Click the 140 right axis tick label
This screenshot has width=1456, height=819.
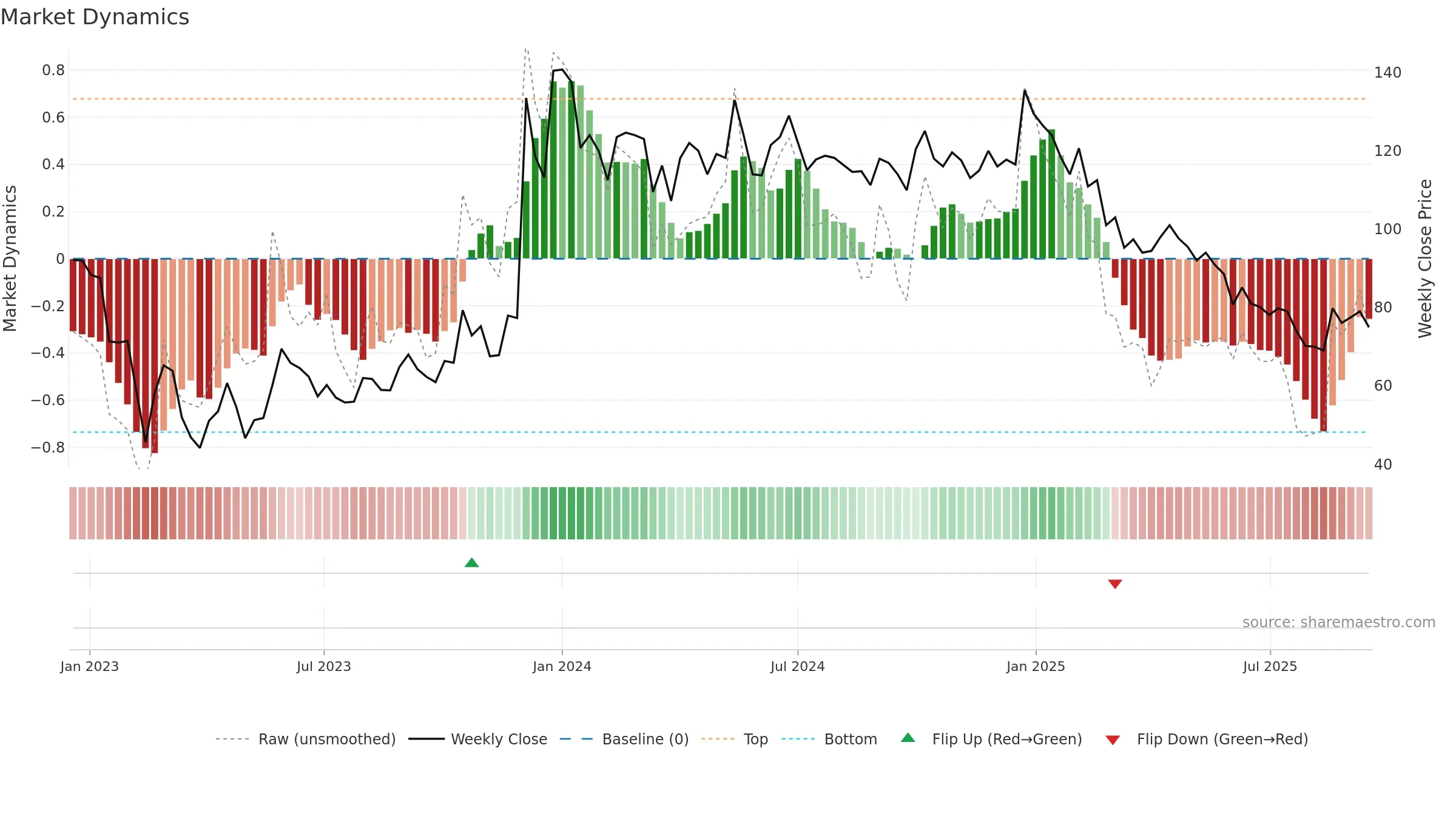pyautogui.click(x=1388, y=73)
